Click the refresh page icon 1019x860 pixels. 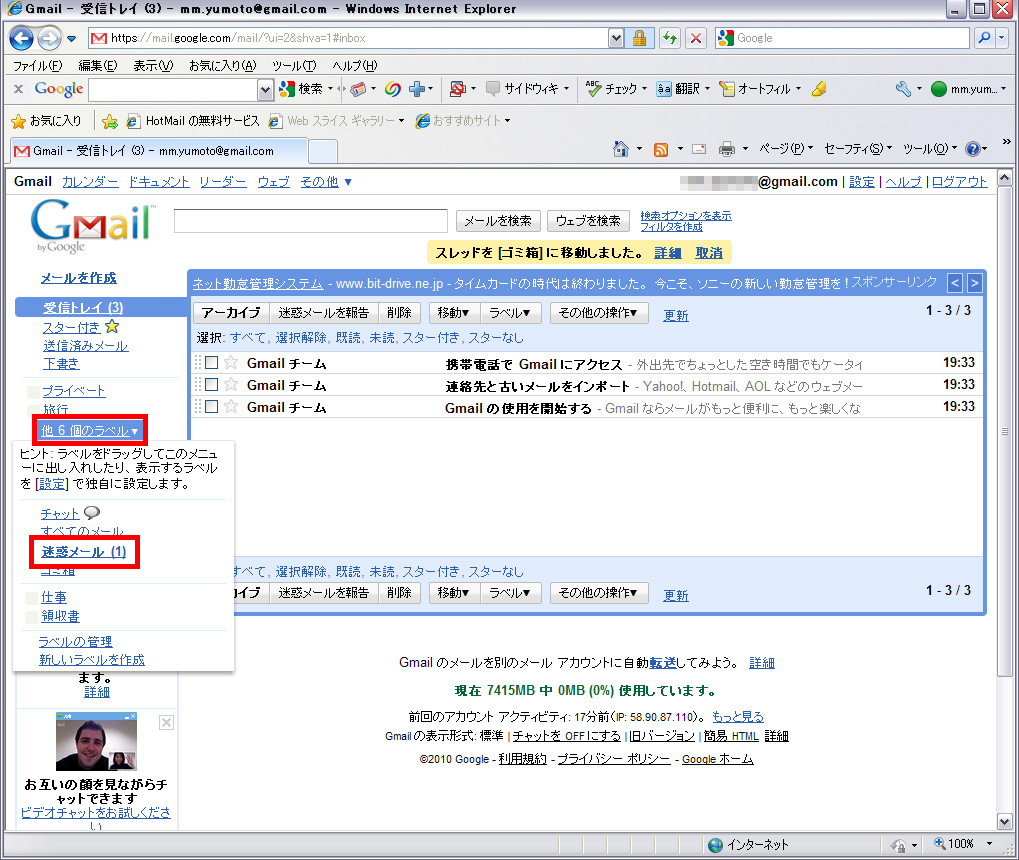click(669, 38)
